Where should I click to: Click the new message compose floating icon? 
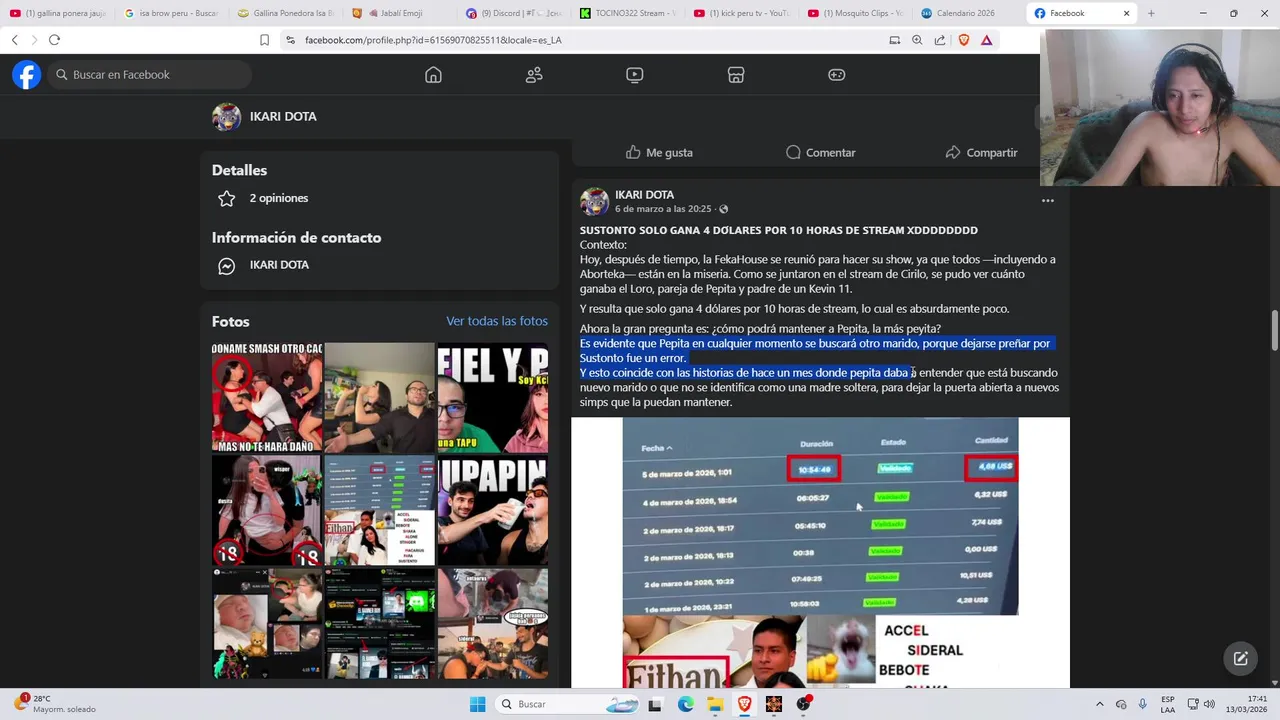1240,658
